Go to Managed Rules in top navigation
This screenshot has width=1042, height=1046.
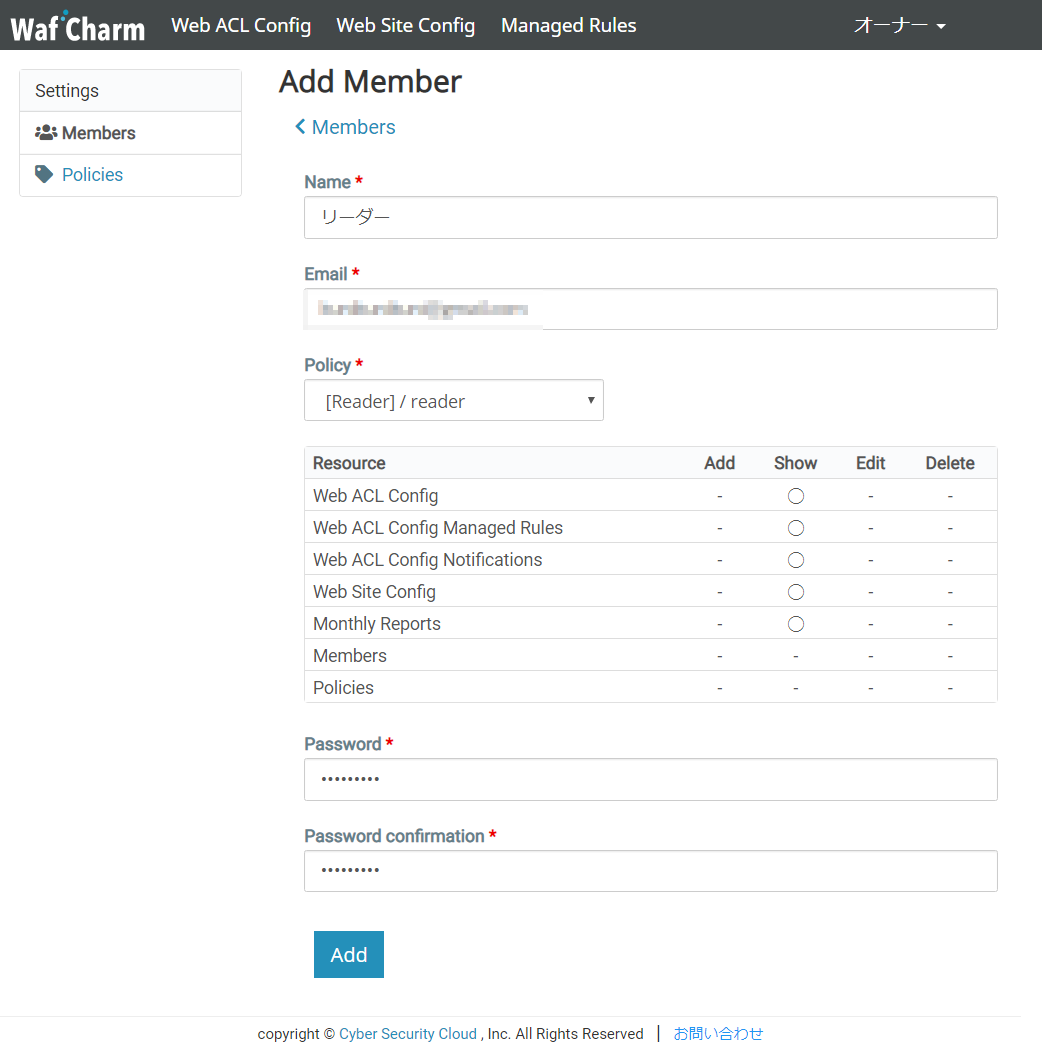568,26
